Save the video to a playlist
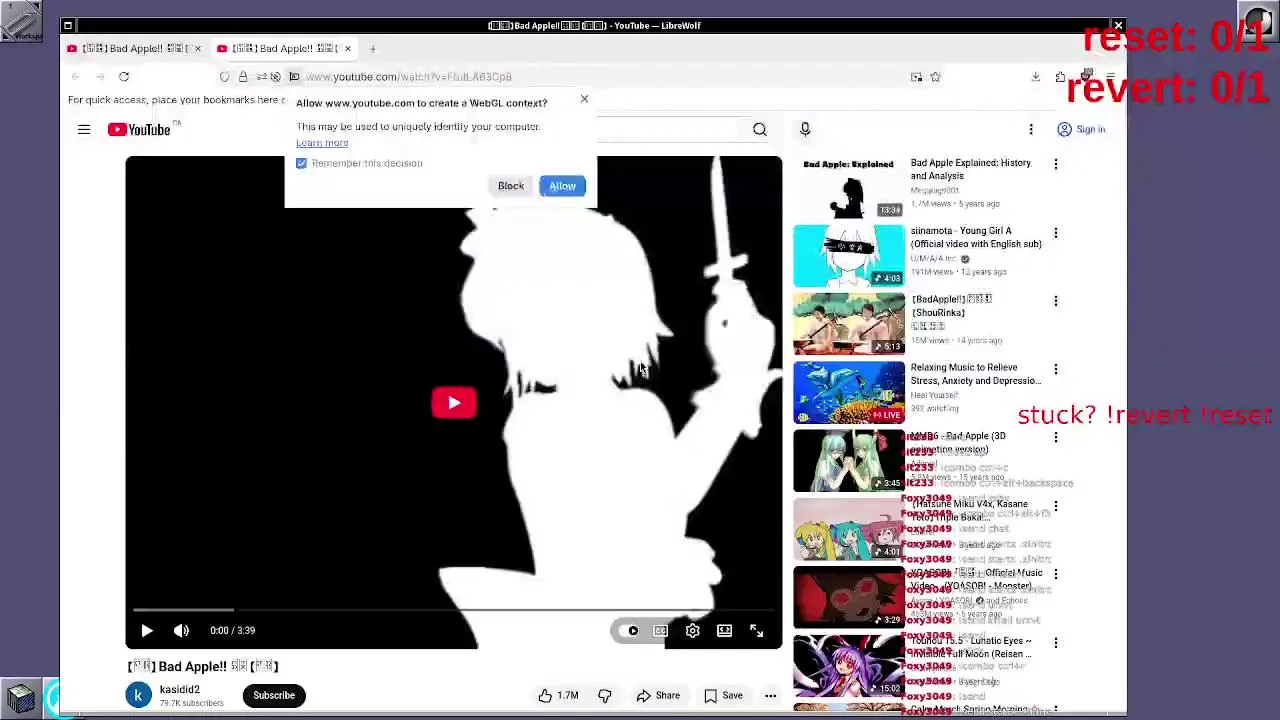 724,696
